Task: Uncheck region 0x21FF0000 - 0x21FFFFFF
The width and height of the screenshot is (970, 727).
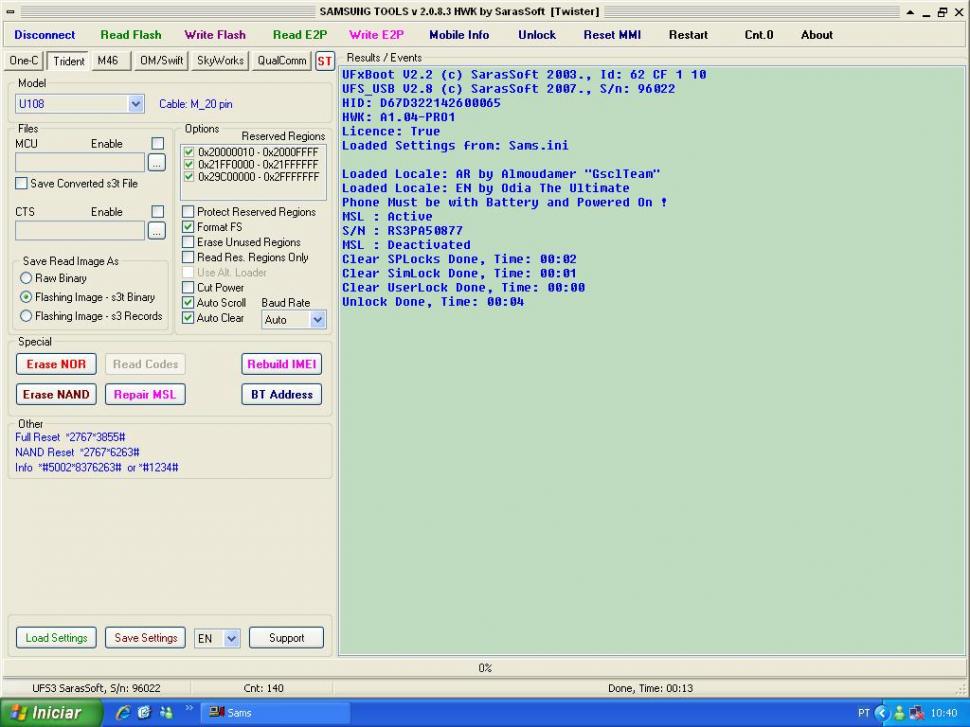Action: coord(189,164)
